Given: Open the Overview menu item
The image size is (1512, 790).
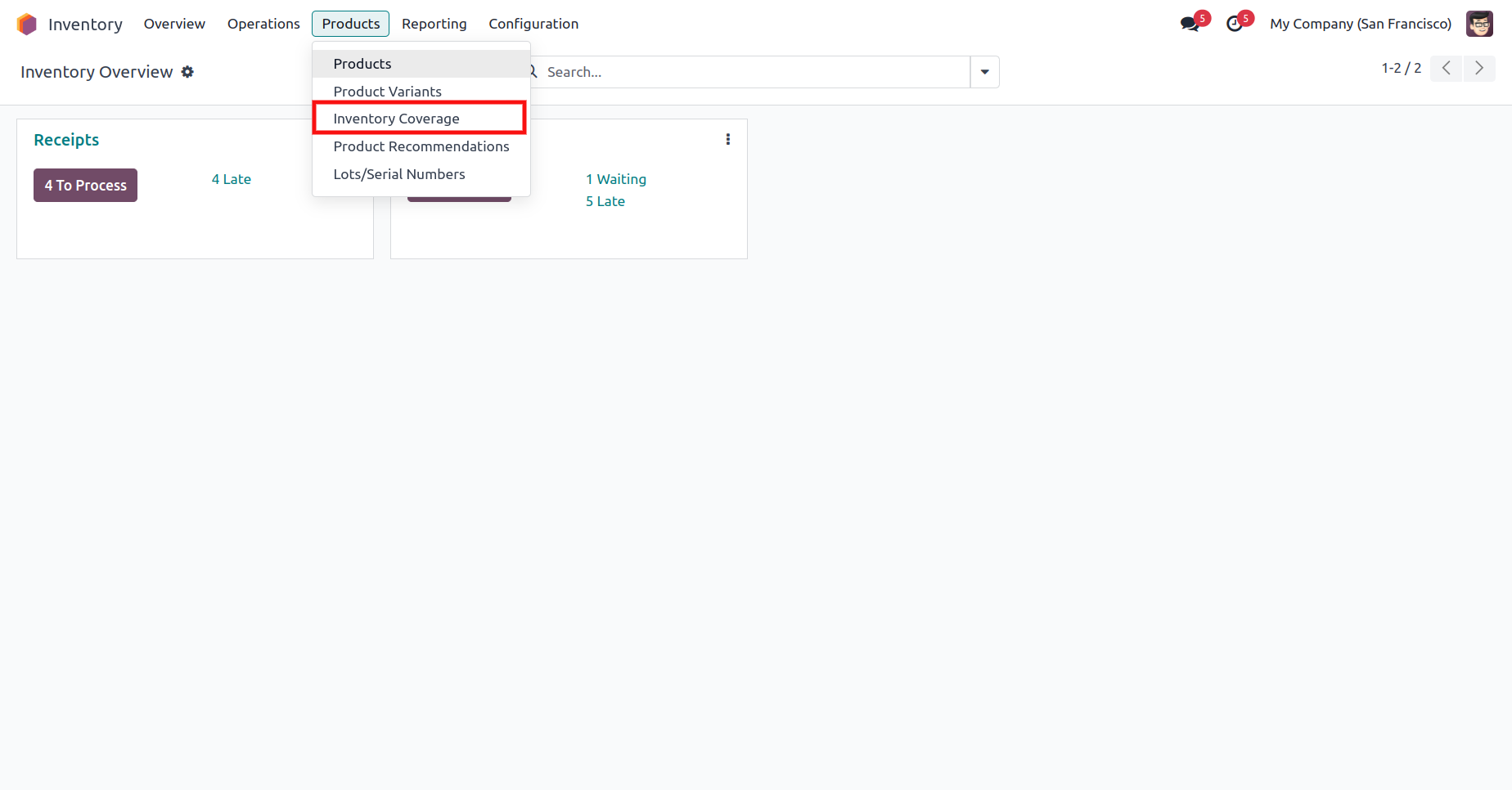Looking at the screenshot, I should pyautogui.click(x=174, y=24).
